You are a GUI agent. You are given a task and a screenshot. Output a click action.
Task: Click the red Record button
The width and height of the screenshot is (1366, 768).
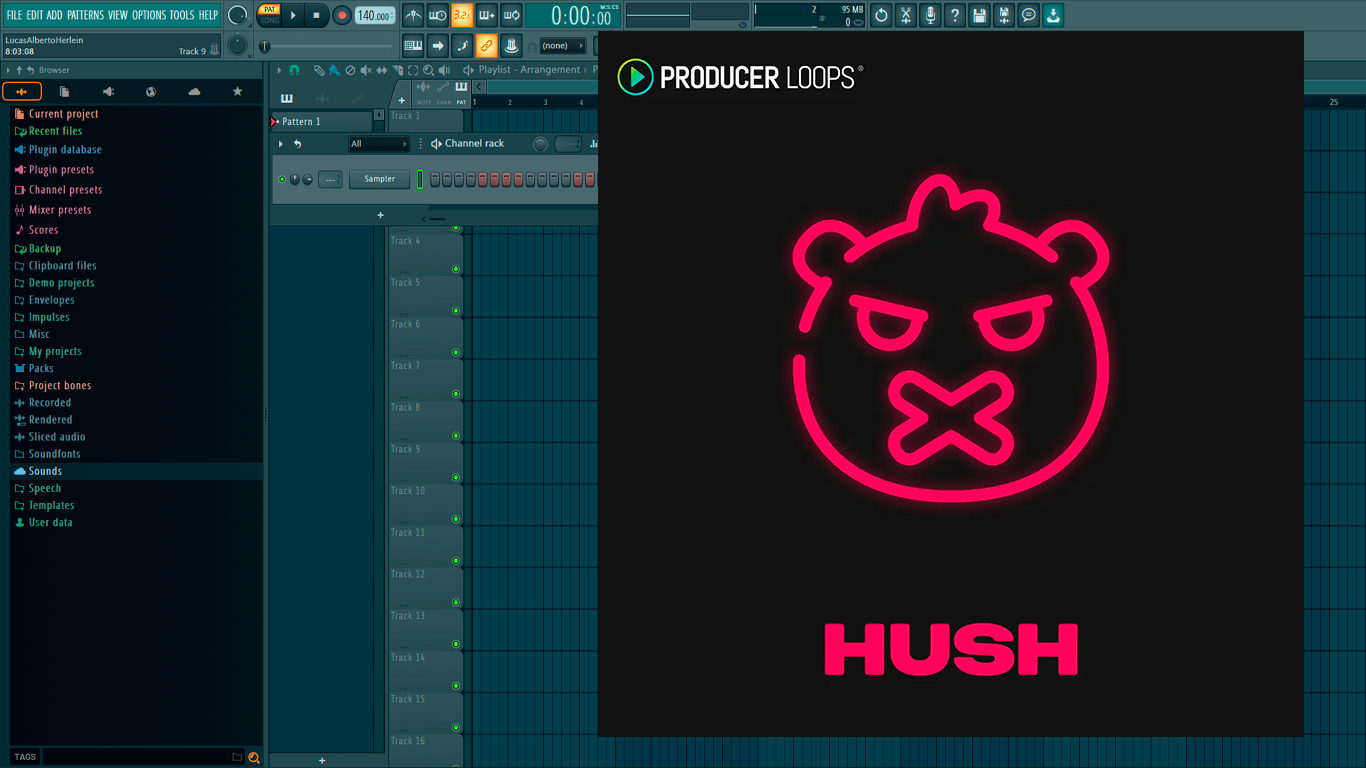341,15
